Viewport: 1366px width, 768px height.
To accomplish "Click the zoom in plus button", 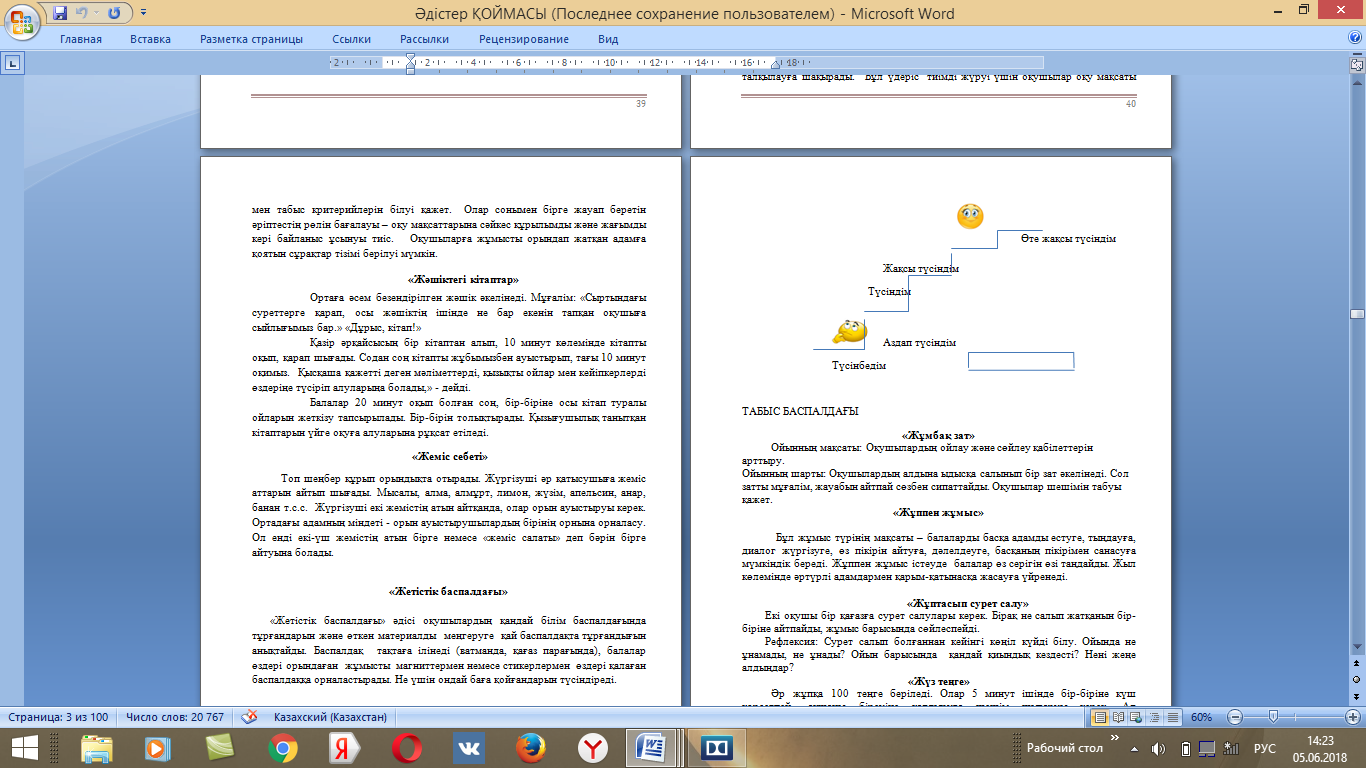I will [1353, 717].
